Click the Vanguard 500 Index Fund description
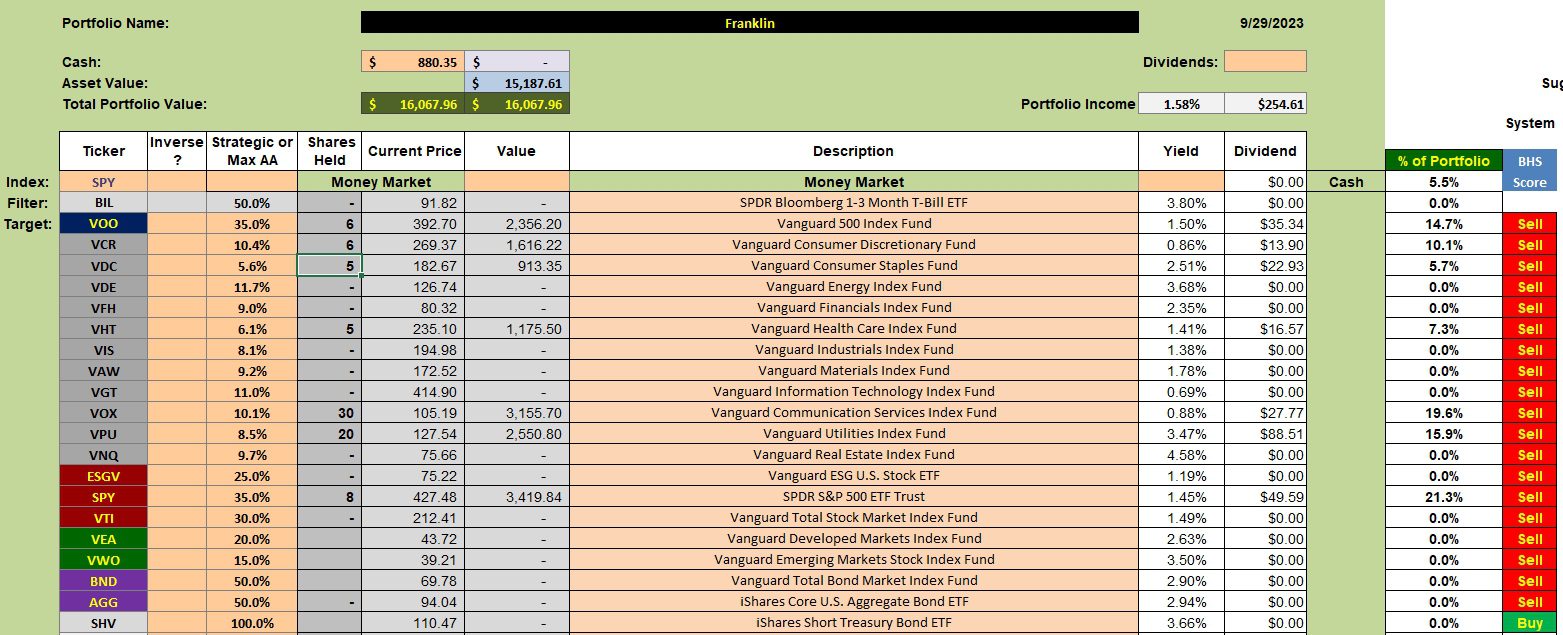This screenshot has width=1563, height=635. click(853, 224)
